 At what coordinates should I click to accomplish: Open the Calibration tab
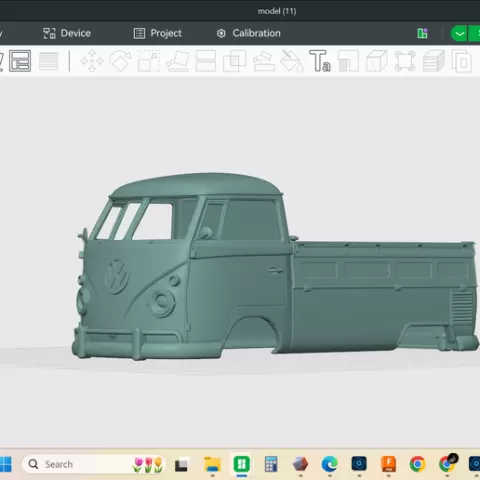coord(249,33)
